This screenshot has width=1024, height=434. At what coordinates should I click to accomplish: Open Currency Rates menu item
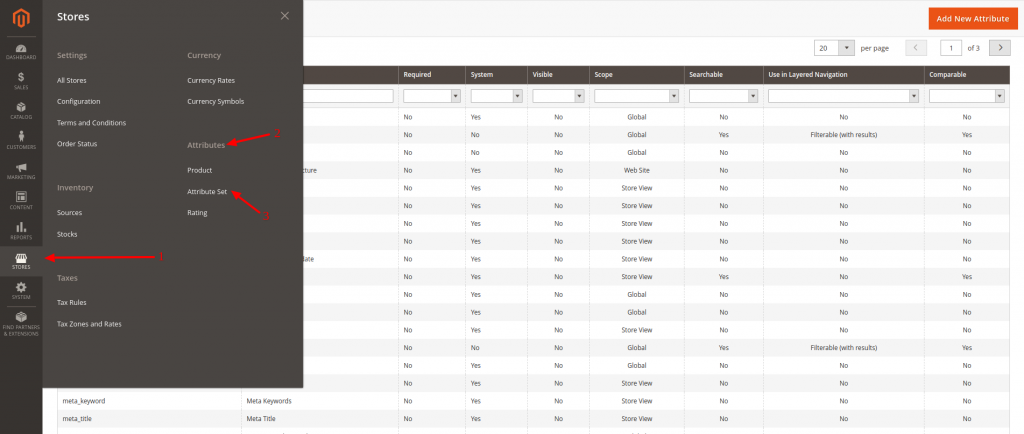tap(211, 80)
